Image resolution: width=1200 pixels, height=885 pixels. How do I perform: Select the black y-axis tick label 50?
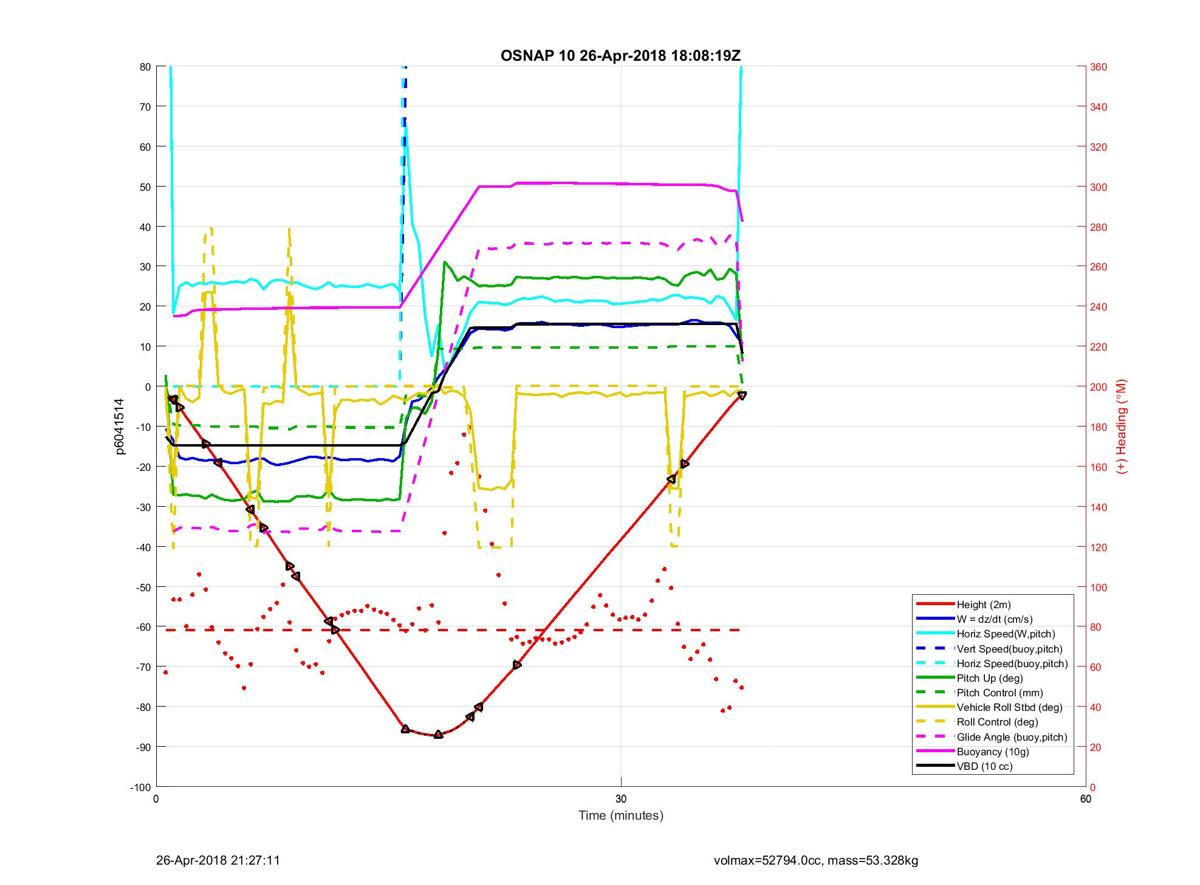click(144, 187)
